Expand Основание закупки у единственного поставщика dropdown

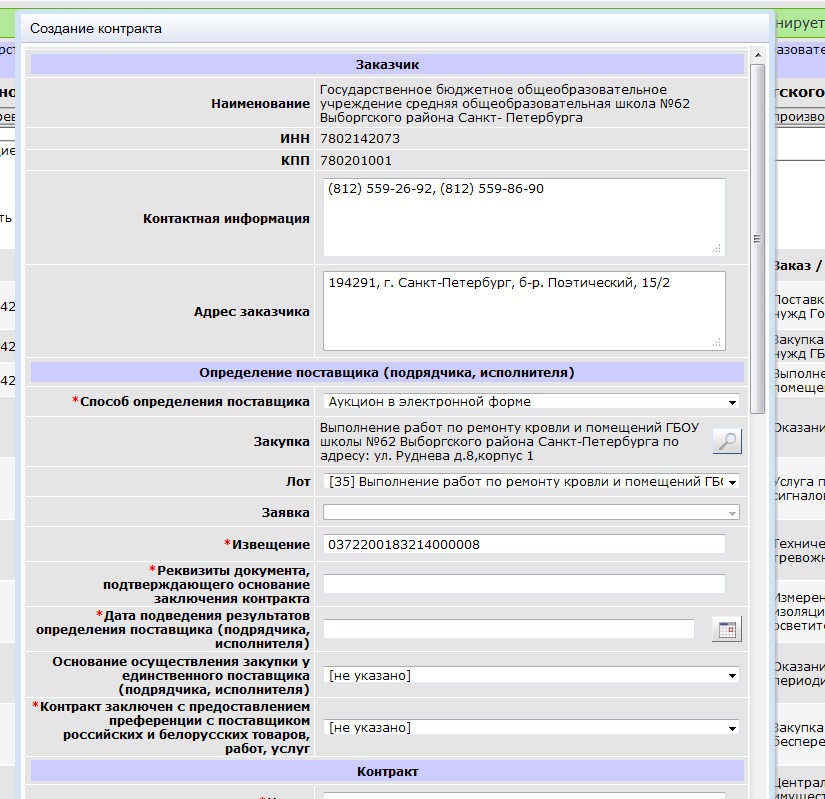click(531, 675)
